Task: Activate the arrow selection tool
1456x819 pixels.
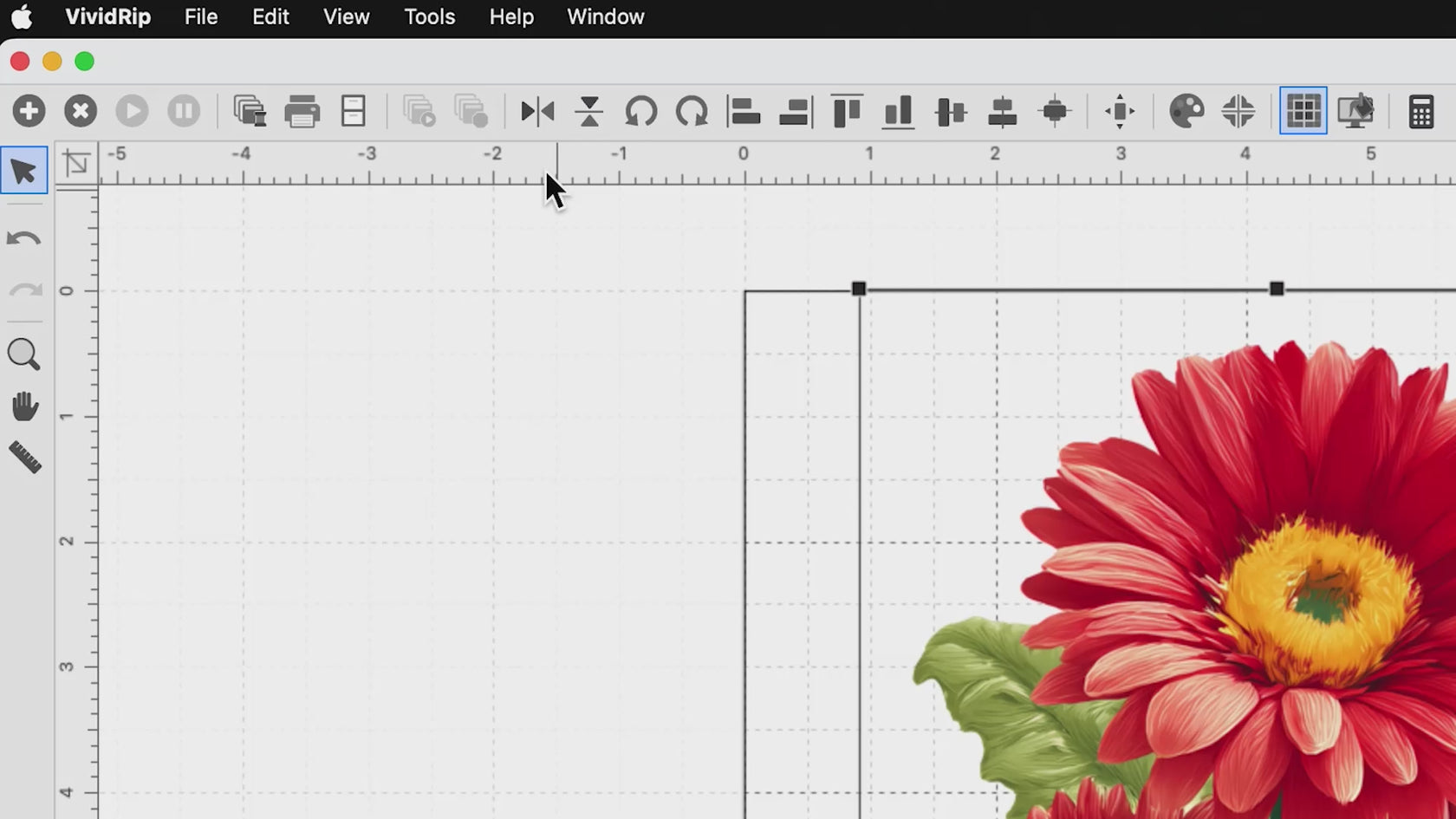Action: tap(24, 171)
